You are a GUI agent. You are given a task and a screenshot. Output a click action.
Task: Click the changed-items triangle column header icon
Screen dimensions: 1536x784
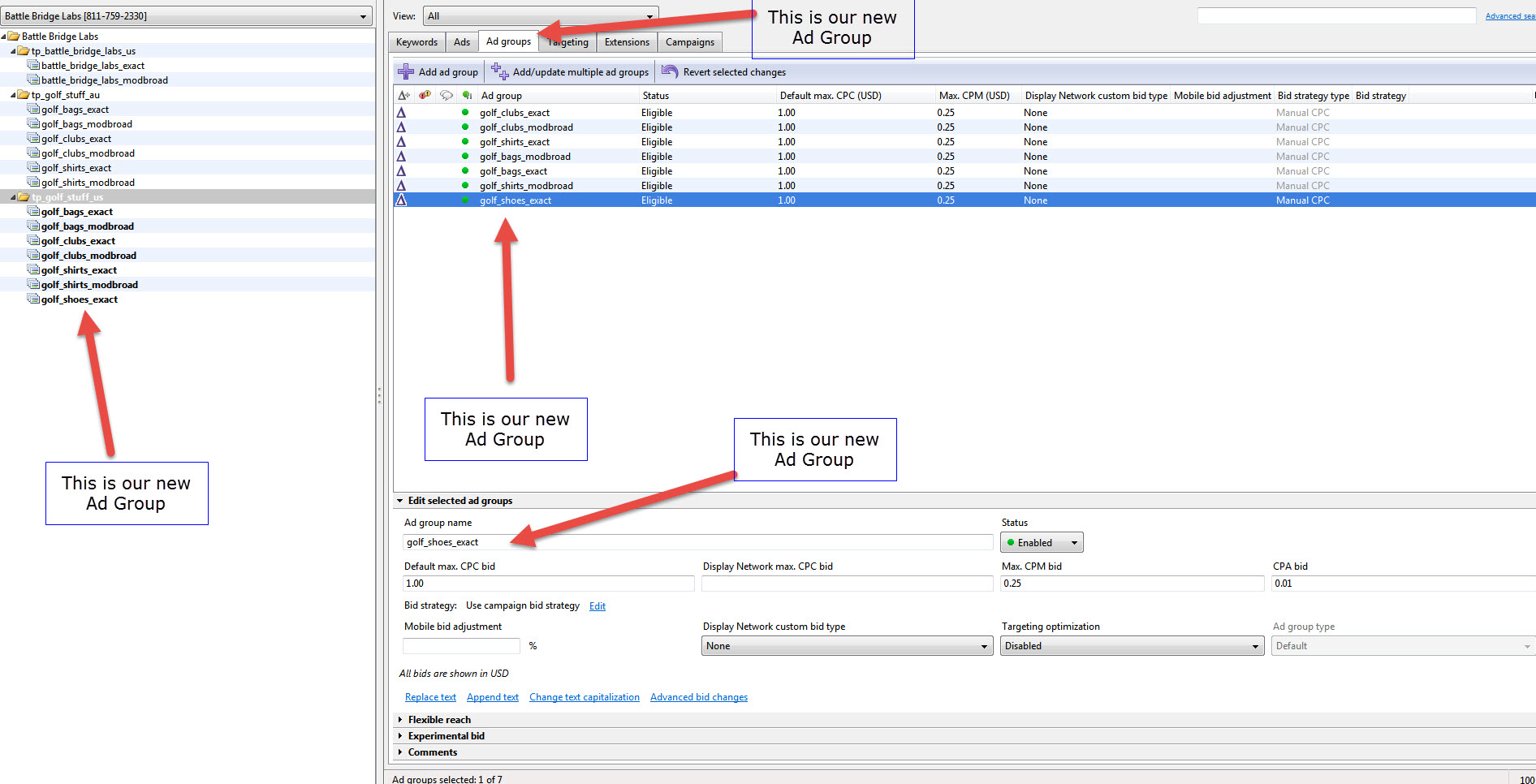click(x=403, y=95)
